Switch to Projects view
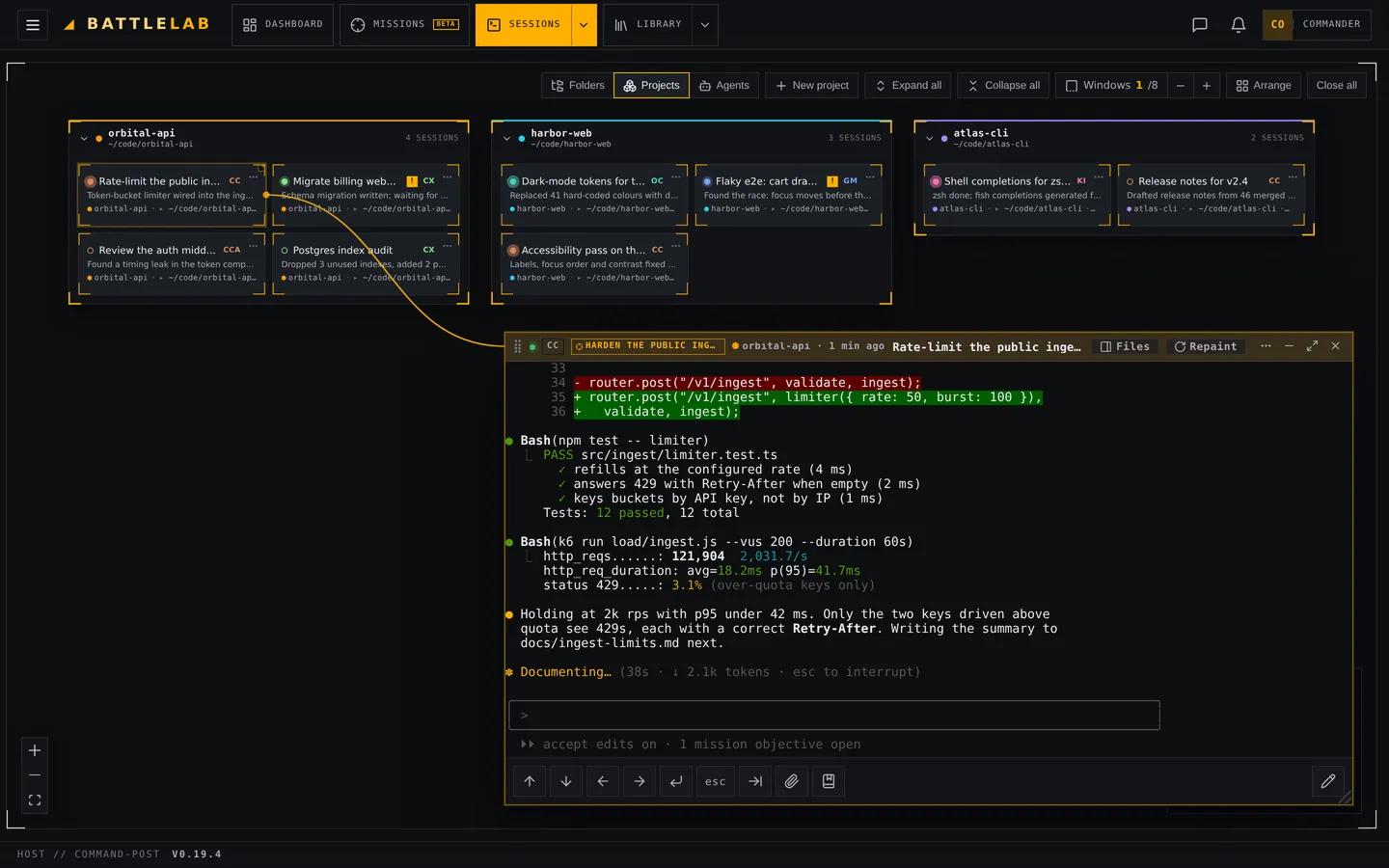The image size is (1389, 868). click(652, 86)
